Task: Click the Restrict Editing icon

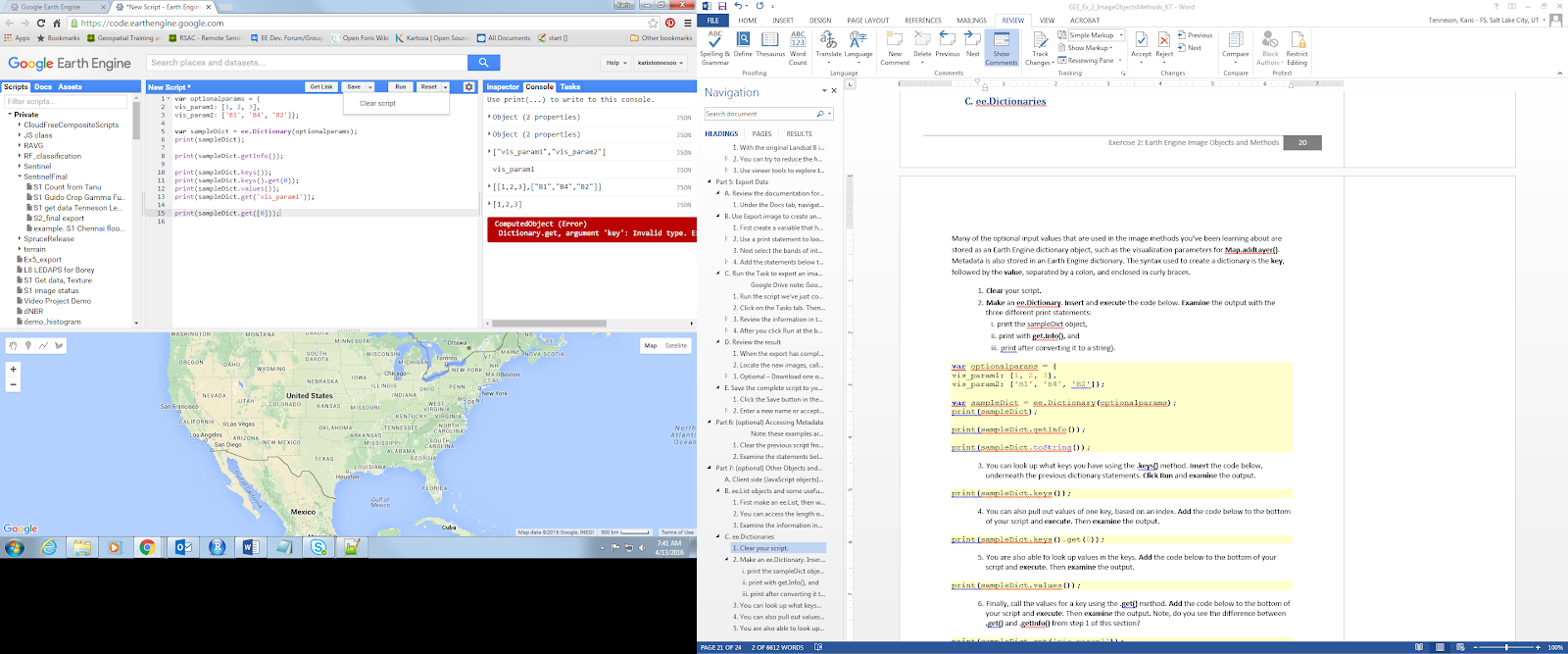Action: 1298,48
